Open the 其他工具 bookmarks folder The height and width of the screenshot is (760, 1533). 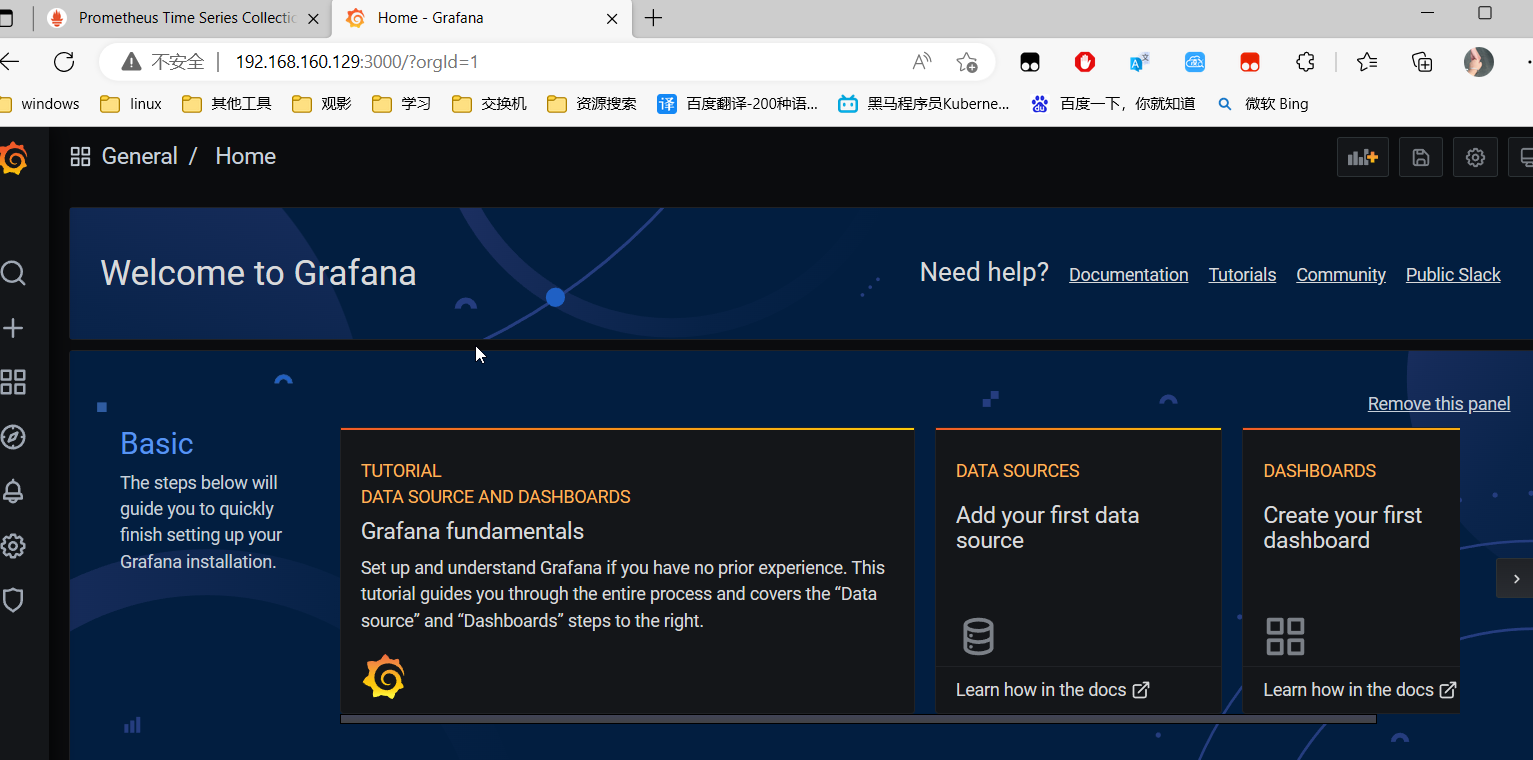point(227,104)
